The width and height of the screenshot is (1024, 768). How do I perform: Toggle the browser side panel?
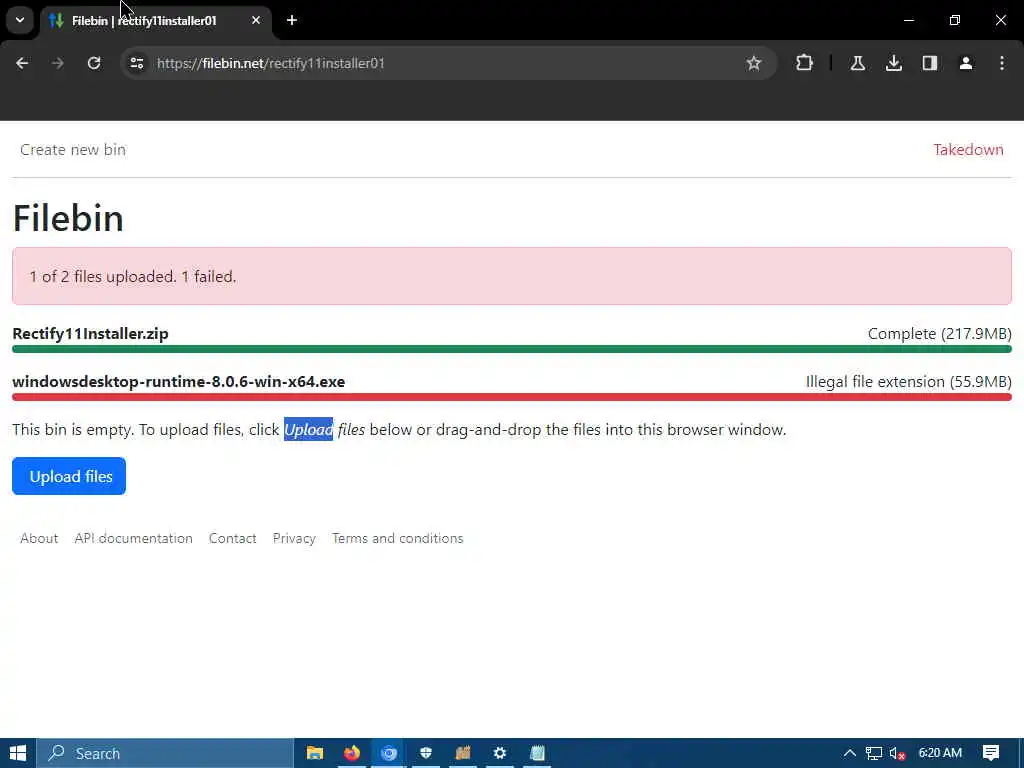[x=930, y=63]
